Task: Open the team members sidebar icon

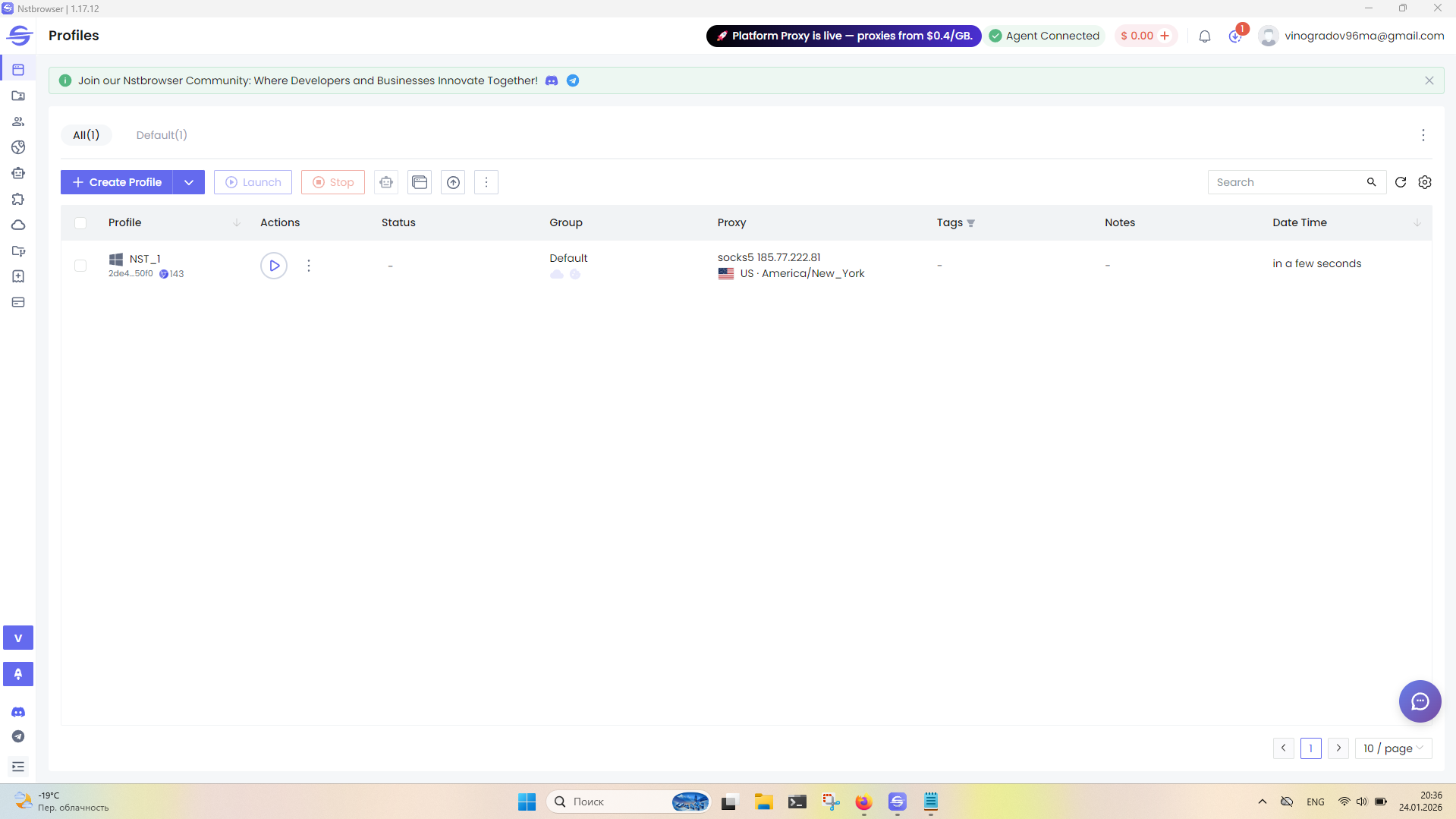Action: (x=18, y=121)
